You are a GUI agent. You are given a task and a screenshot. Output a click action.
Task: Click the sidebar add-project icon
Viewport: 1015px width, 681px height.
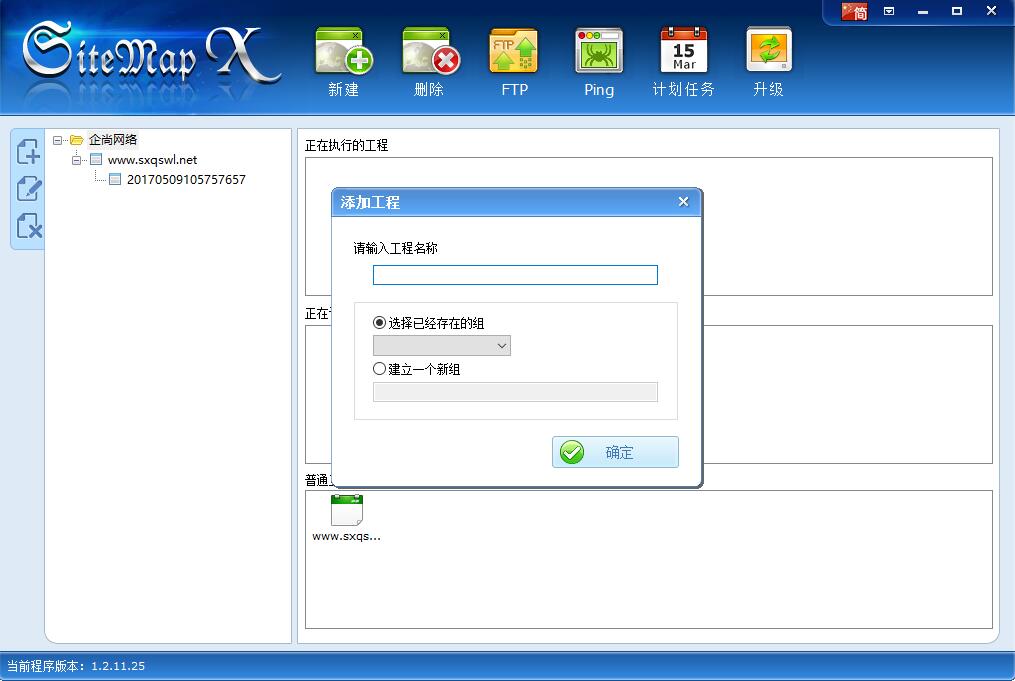point(28,151)
